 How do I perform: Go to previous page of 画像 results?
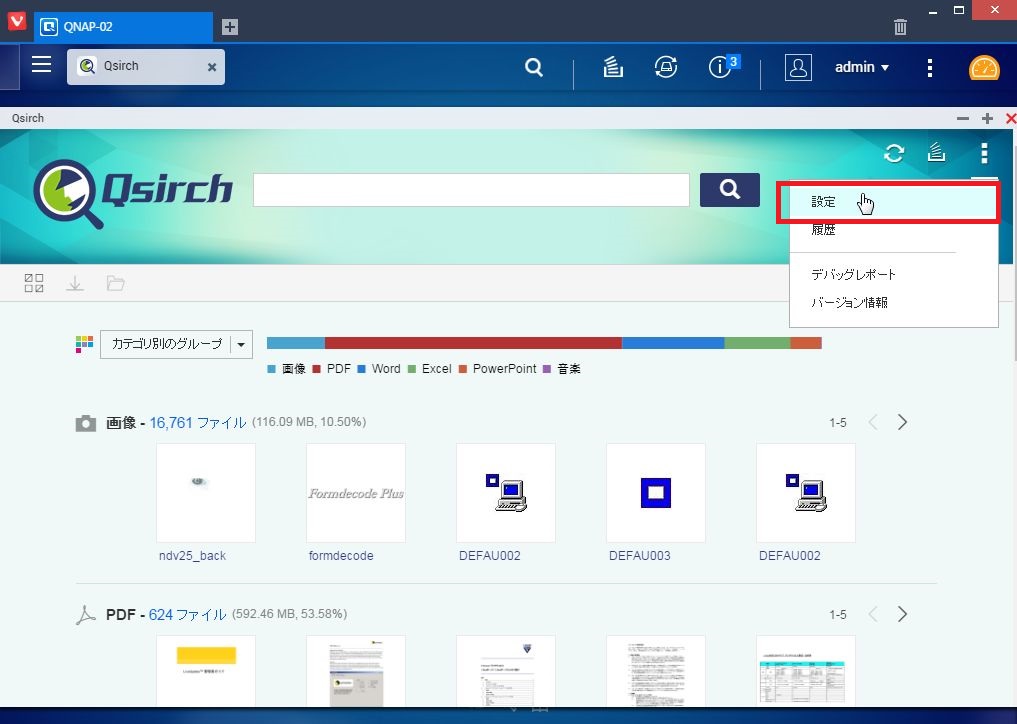tap(873, 422)
